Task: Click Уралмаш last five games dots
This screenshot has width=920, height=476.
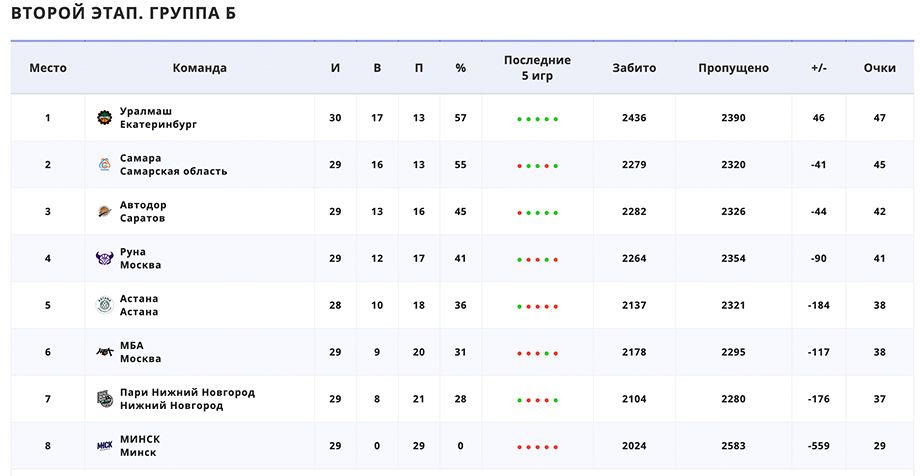Action: pos(537,119)
